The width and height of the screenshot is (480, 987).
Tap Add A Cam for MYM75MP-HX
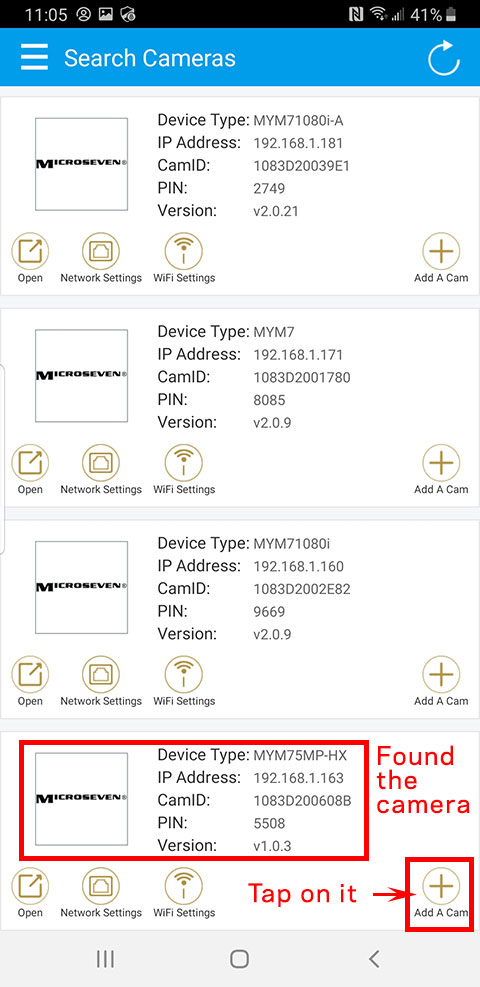coord(440,893)
